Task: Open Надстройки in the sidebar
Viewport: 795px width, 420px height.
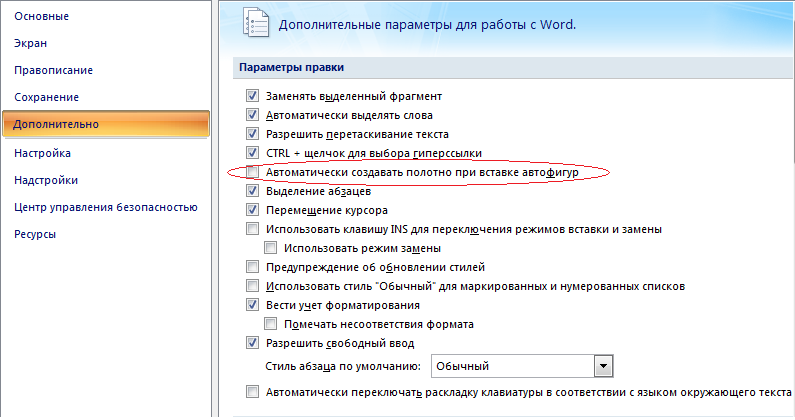Action: point(46,180)
